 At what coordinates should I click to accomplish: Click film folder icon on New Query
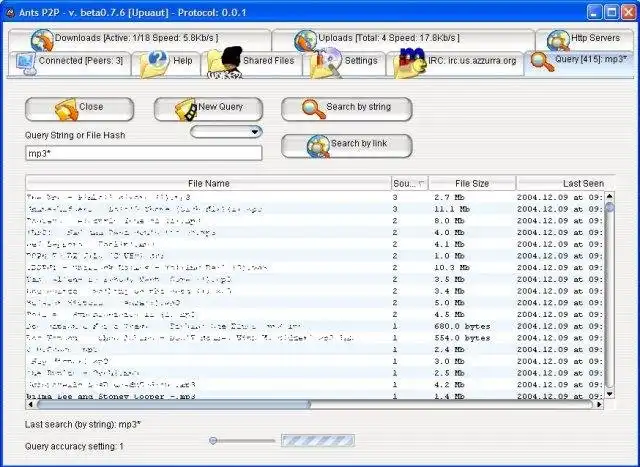[x=186, y=109]
